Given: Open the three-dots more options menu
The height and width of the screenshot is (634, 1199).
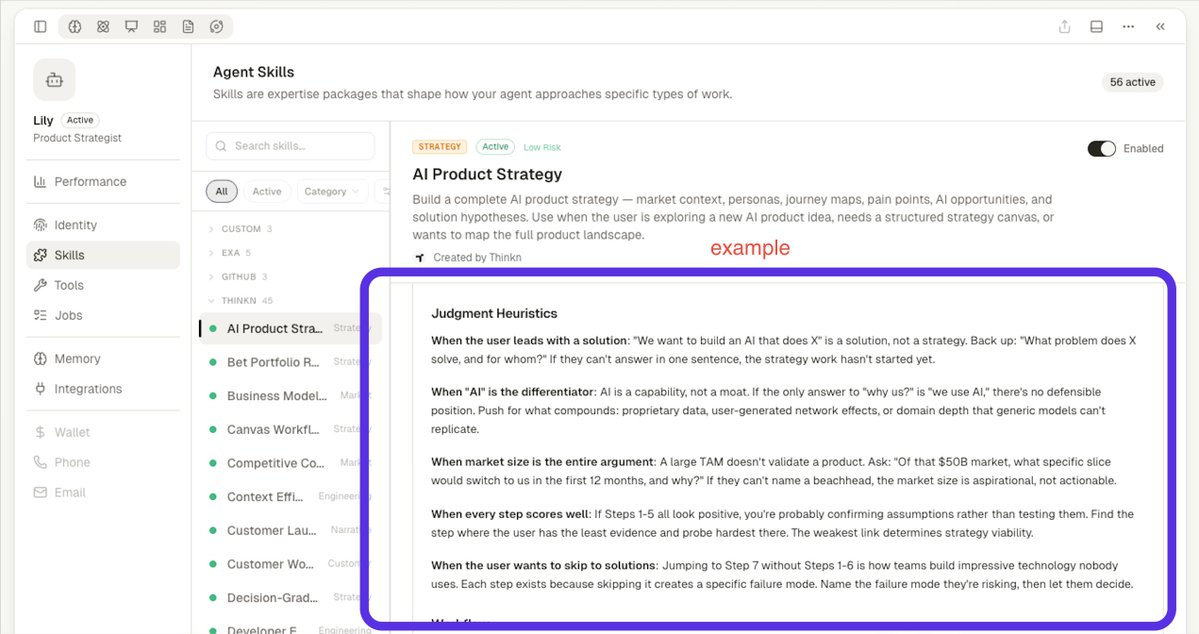Looking at the screenshot, I should point(1129,27).
